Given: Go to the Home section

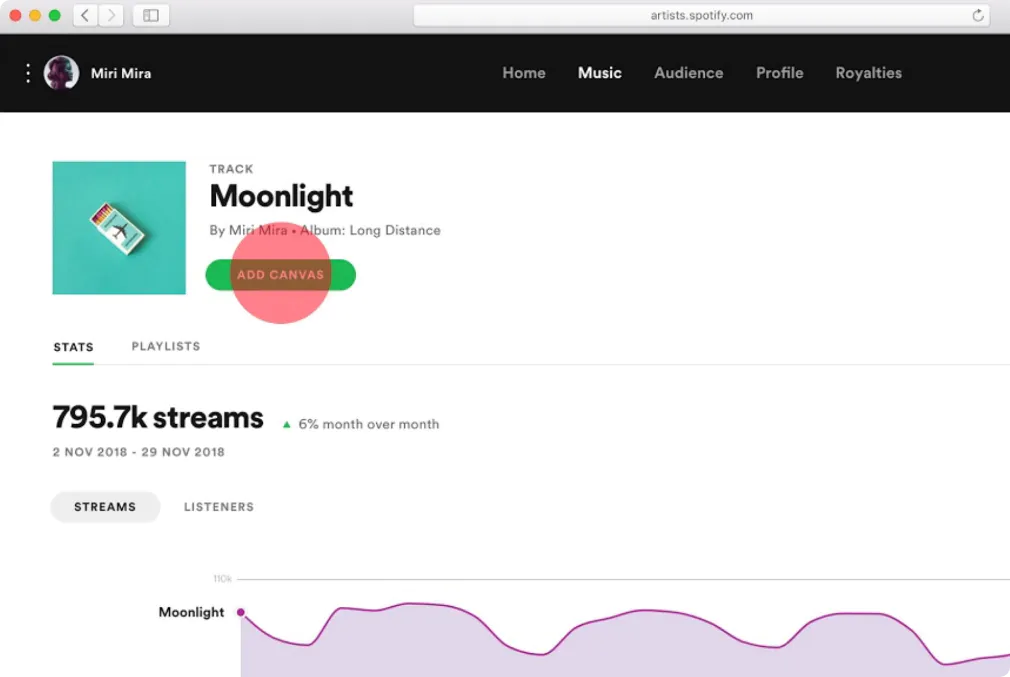Looking at the screenshot, I should pyautogui.click(x=523, y=72).
